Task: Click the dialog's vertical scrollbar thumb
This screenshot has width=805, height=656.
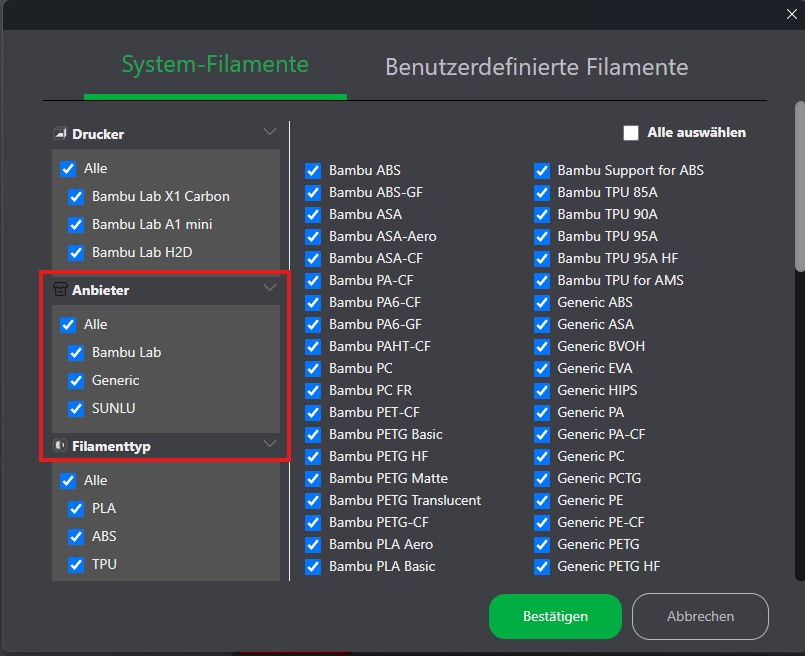Action: point(800,186)
